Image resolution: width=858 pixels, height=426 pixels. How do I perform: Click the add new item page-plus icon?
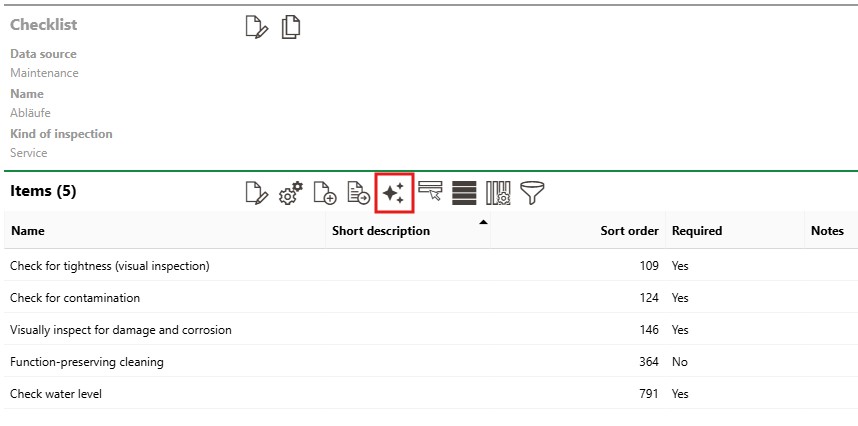325,193
